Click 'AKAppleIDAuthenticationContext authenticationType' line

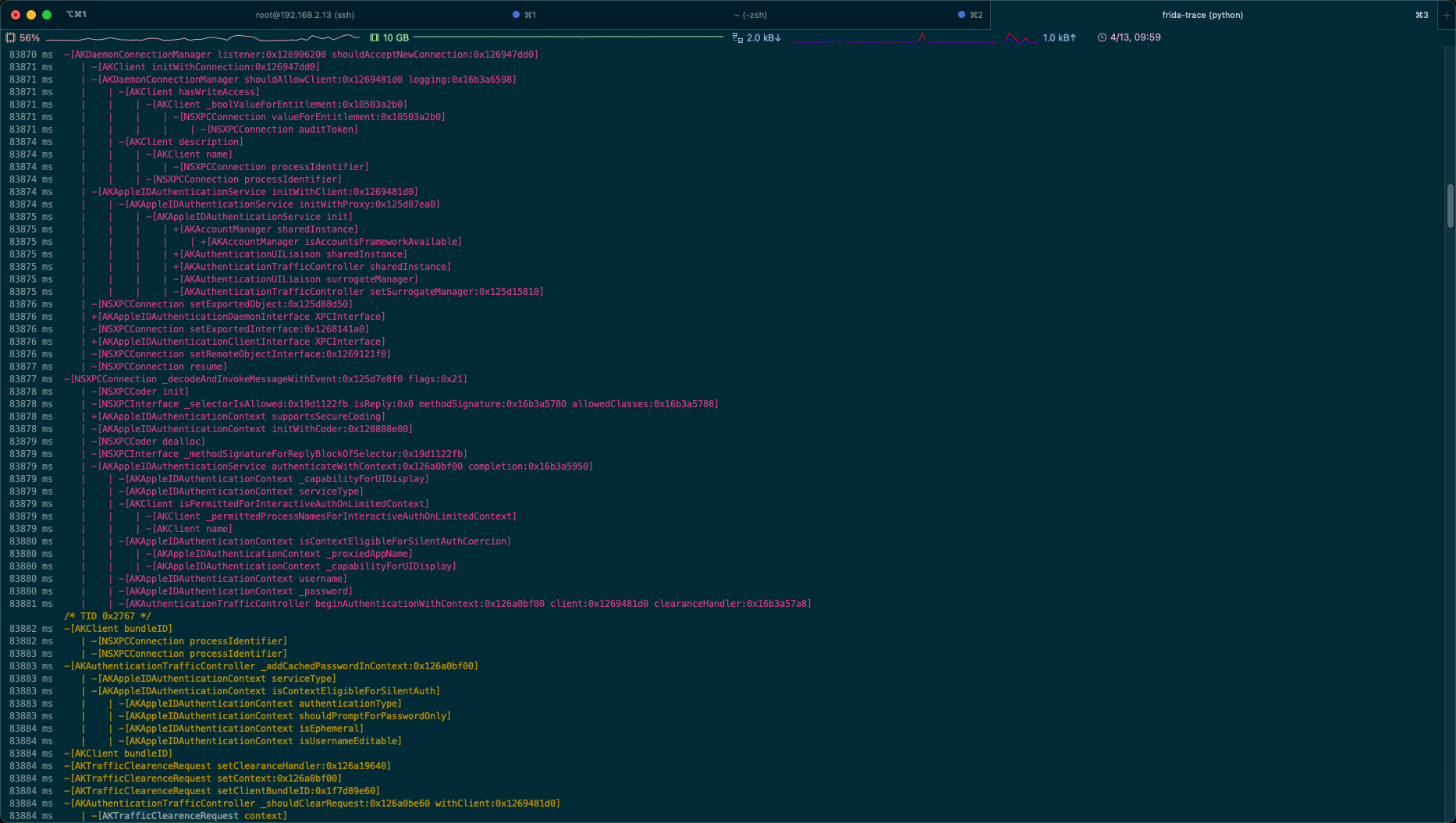(x=260, y=704)
